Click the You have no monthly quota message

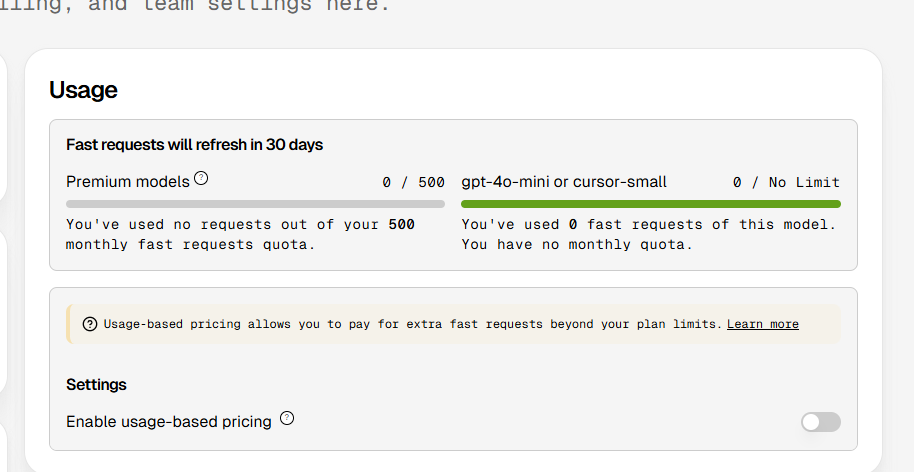click(577, 244)
